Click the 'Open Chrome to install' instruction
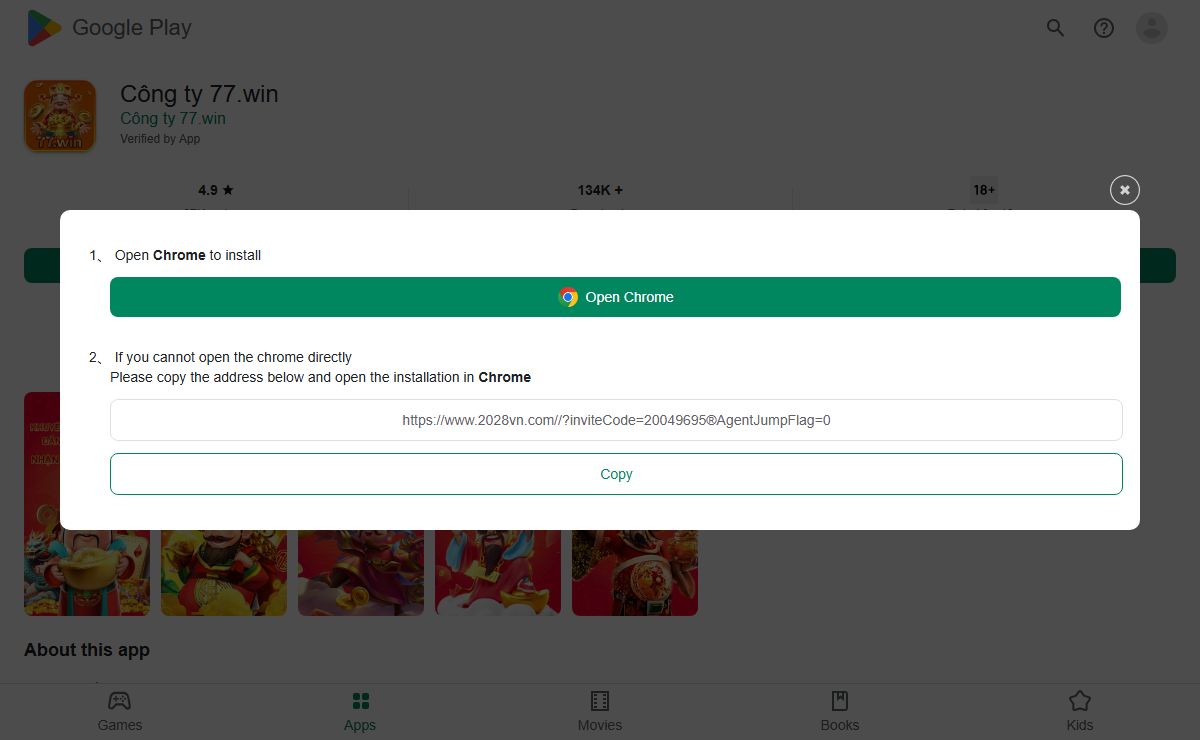 188,255
